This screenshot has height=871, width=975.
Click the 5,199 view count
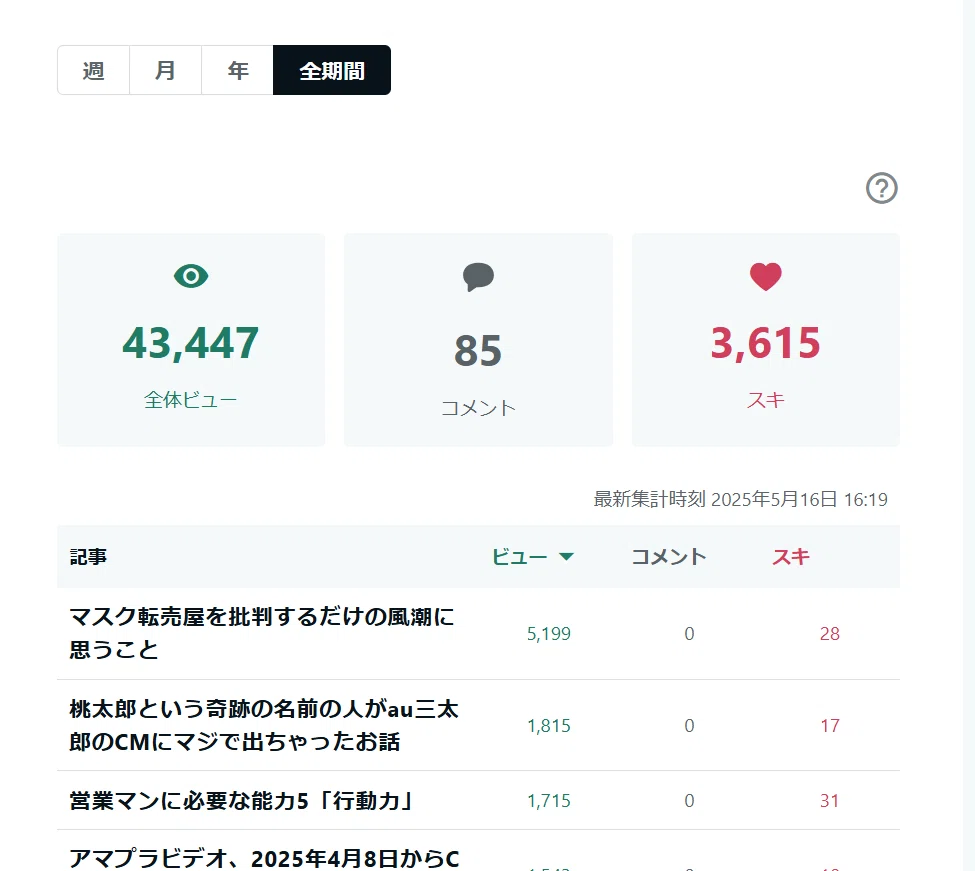tap(548, 634)
